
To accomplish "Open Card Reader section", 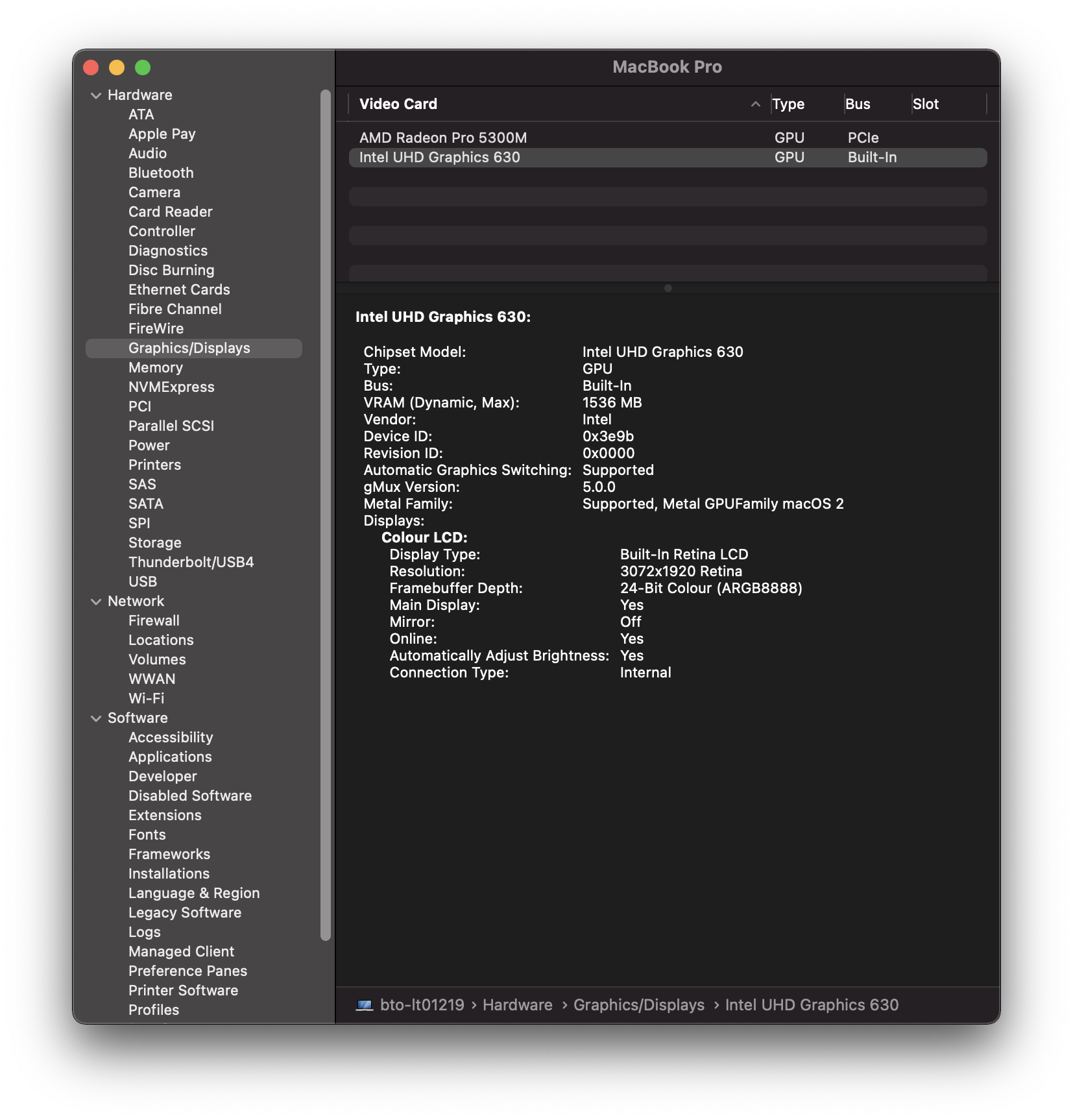I will point(170,212).
